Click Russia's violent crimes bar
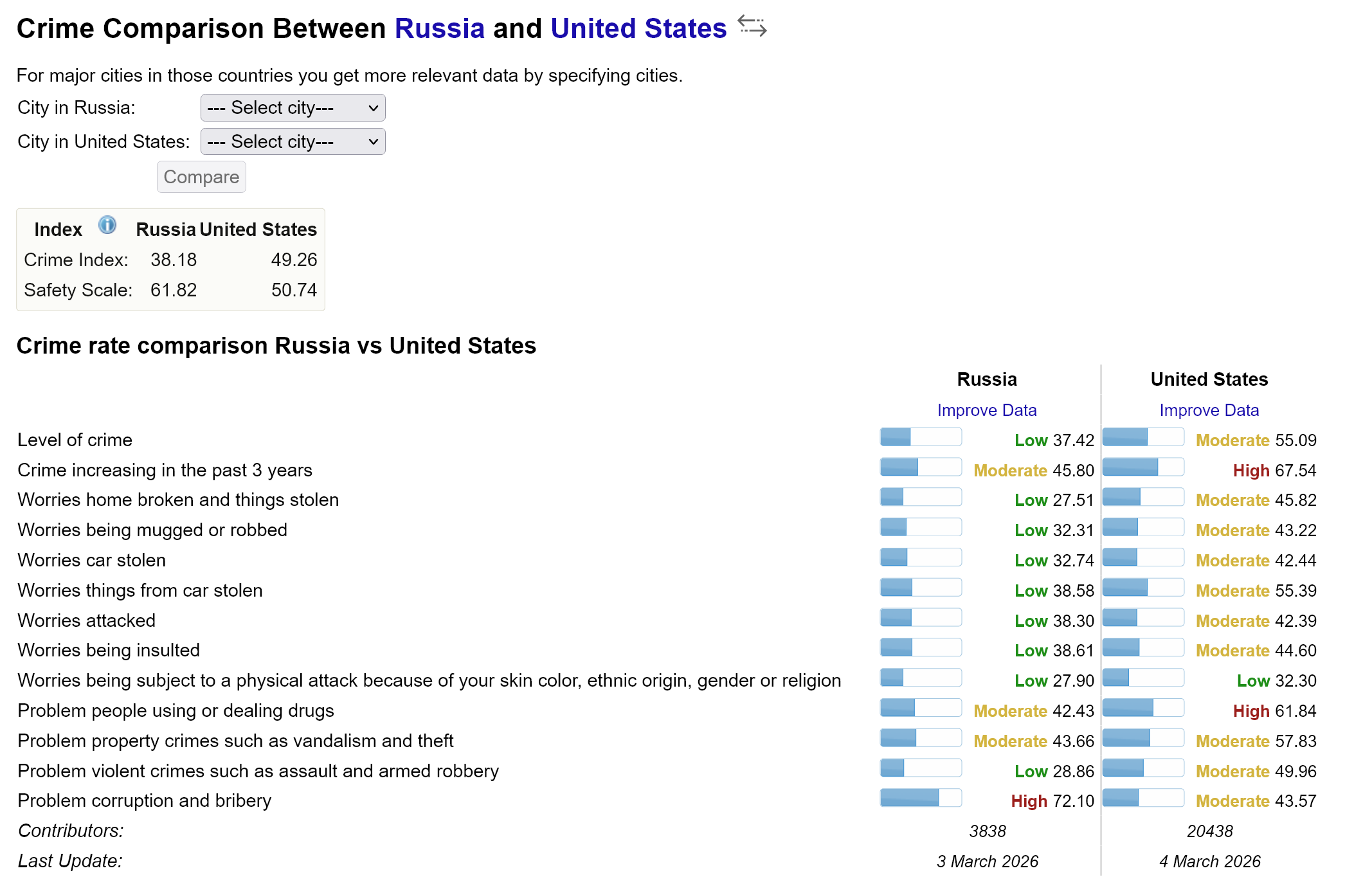Screen dimensions: 1372x884 (920, 768)
